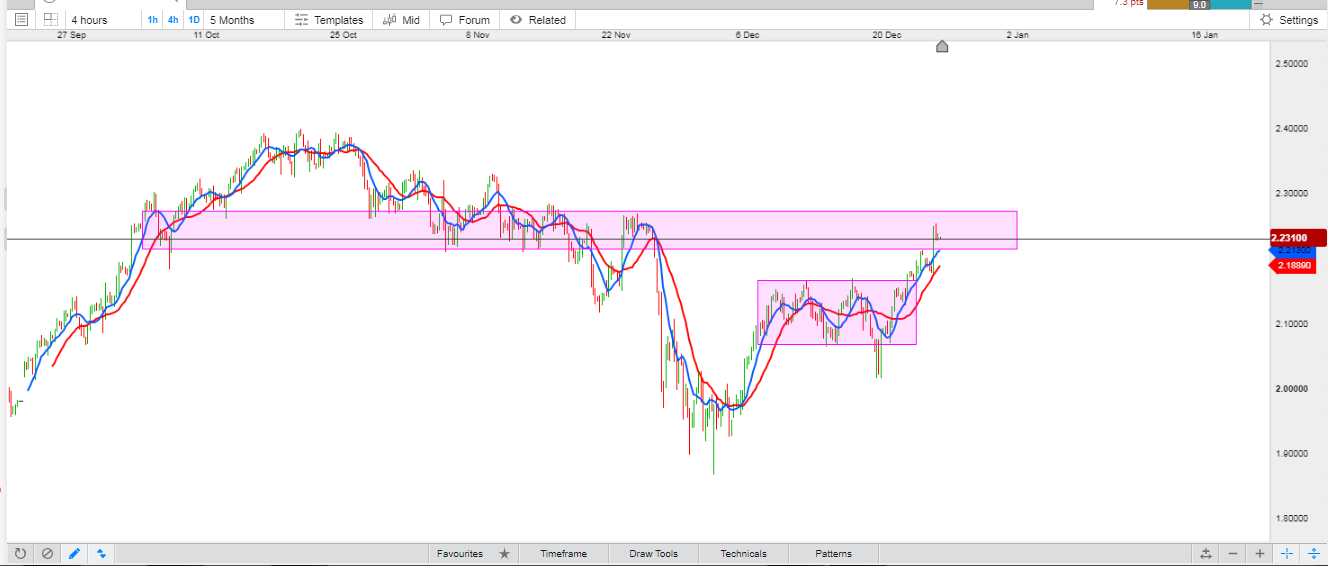Image resolution: width=1328 pixels, height=566 pixels.
Task: Open the Related markets menu
Action: [537, 20]
